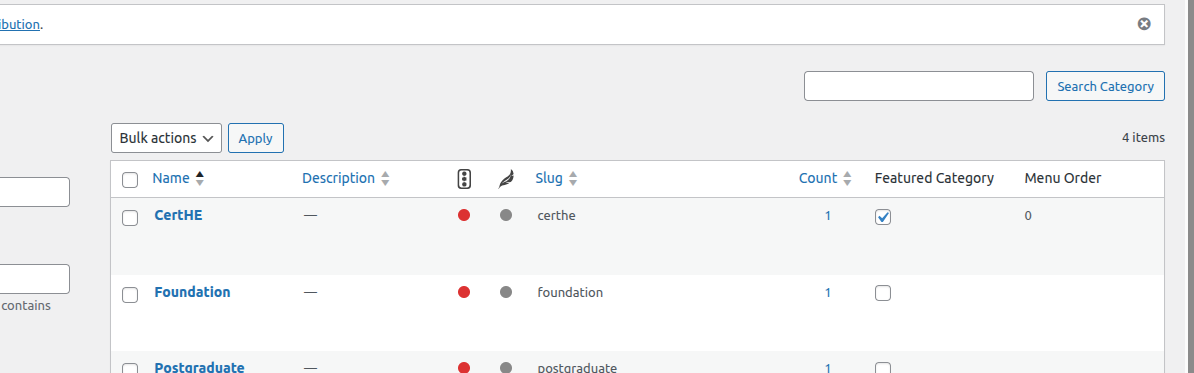1194x373 pixels.
Task: Click the Yoast SEO score column icon
Action: [464, 179]
